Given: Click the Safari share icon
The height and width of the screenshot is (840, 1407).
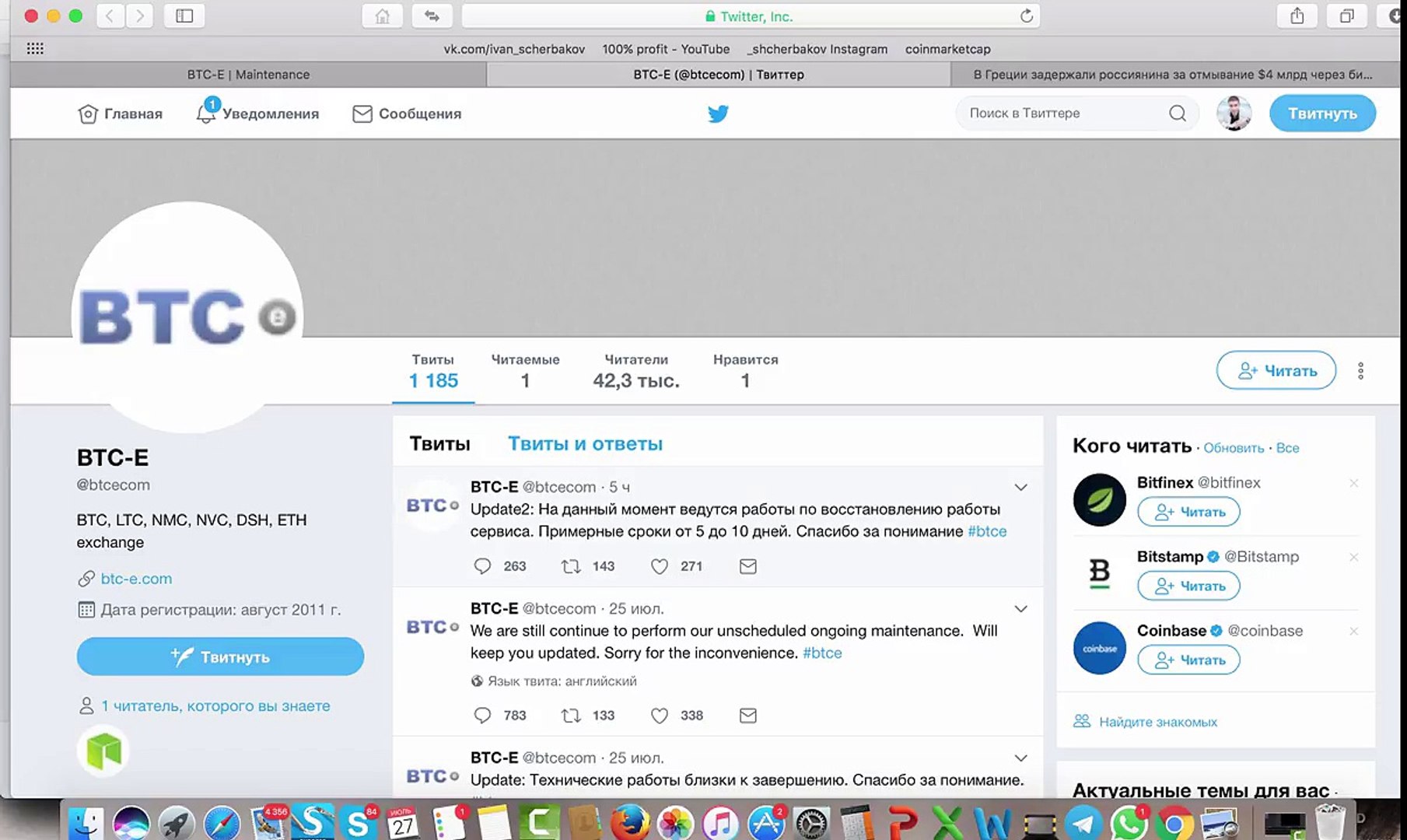Looking at the screenshot, I should pos(1297,16).
